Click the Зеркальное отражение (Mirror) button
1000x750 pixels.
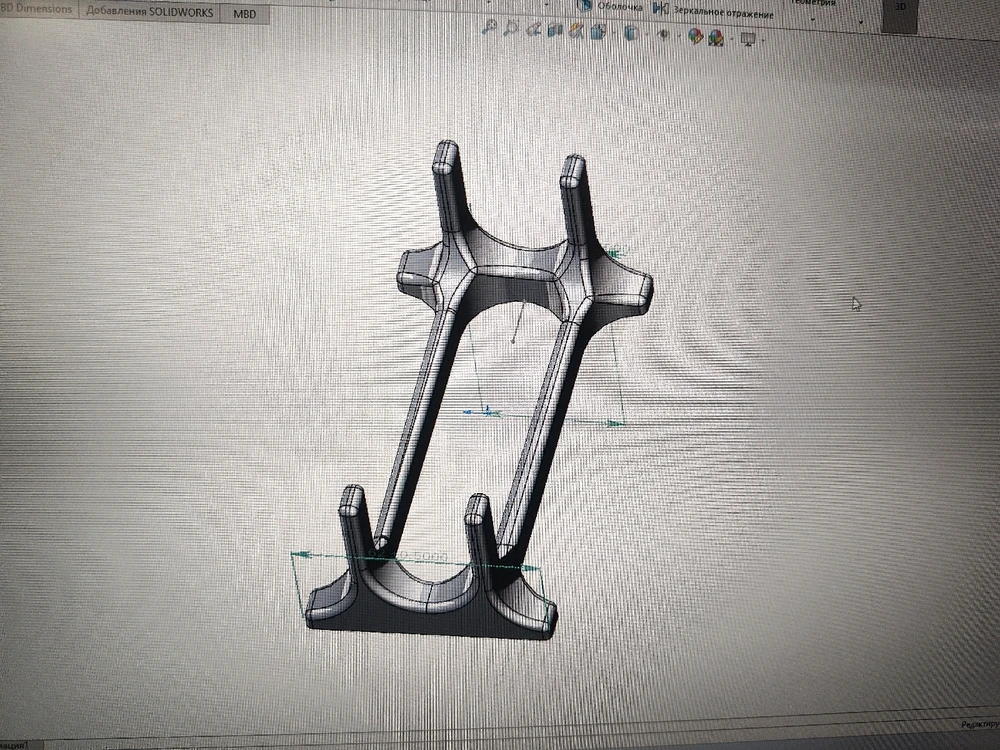coord(720,12)
